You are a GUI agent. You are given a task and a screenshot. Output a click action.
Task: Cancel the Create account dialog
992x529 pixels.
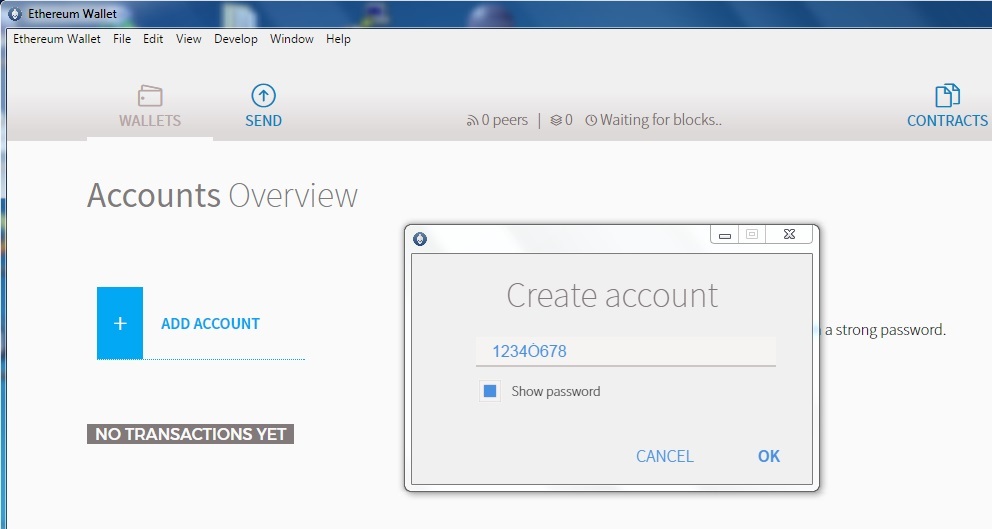(x=664, y=456)
